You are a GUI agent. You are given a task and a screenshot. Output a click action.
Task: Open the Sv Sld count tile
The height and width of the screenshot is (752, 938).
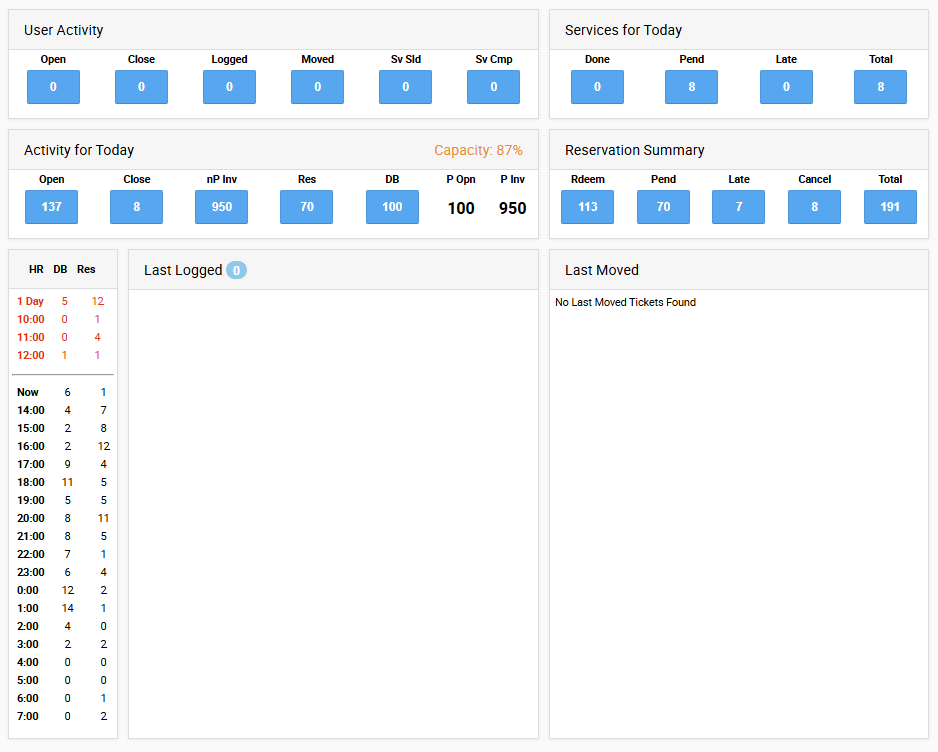pyautogui.click(x=405, y=87)
